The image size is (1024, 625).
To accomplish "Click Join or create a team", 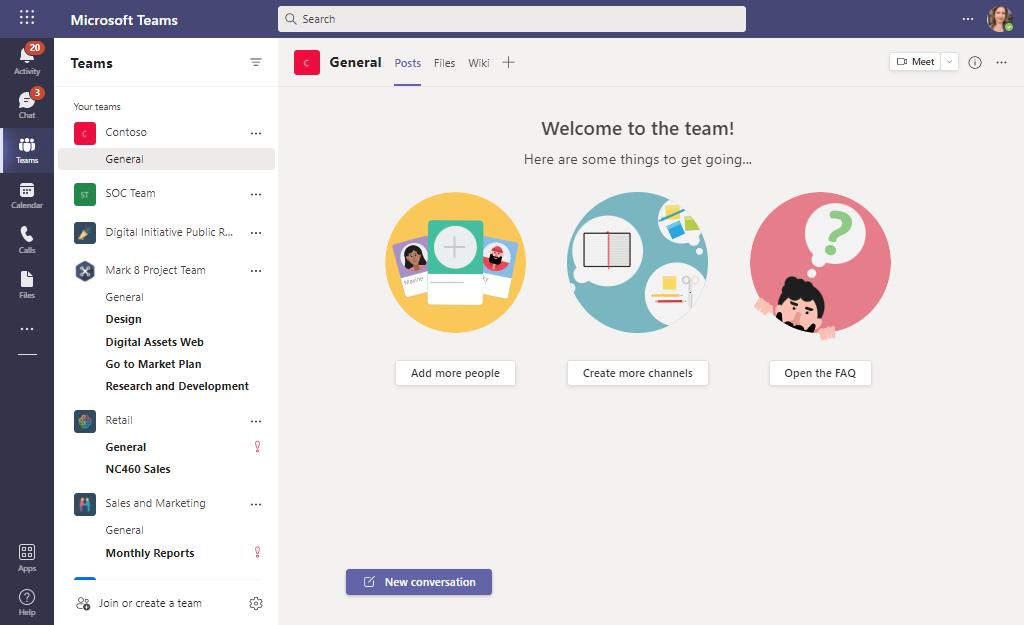I will coord(138,603).
